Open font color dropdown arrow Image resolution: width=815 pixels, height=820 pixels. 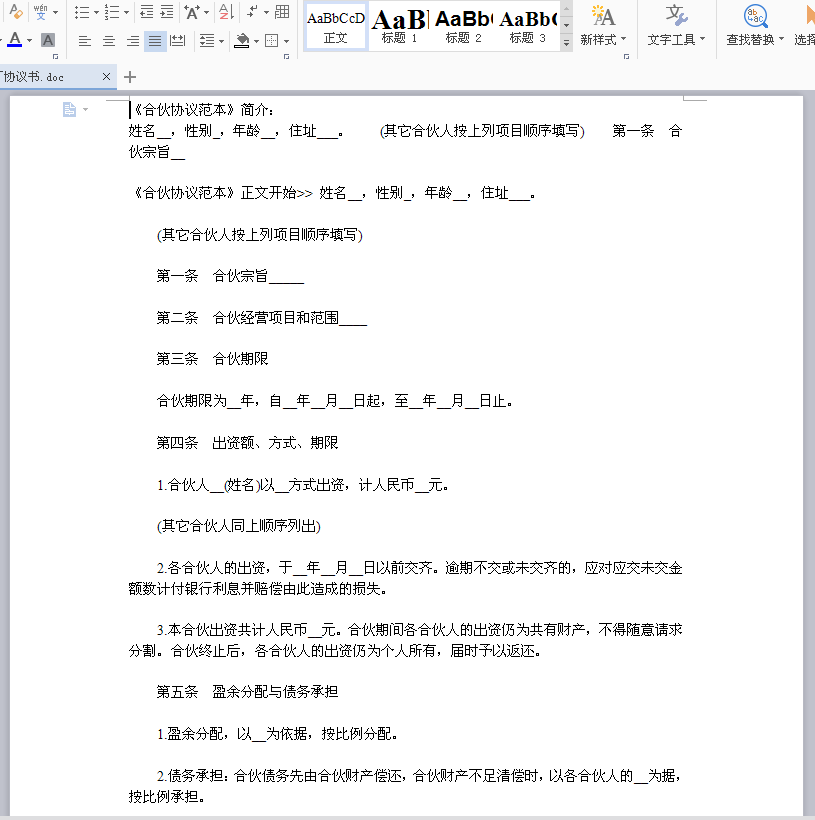tap(29, 41)
